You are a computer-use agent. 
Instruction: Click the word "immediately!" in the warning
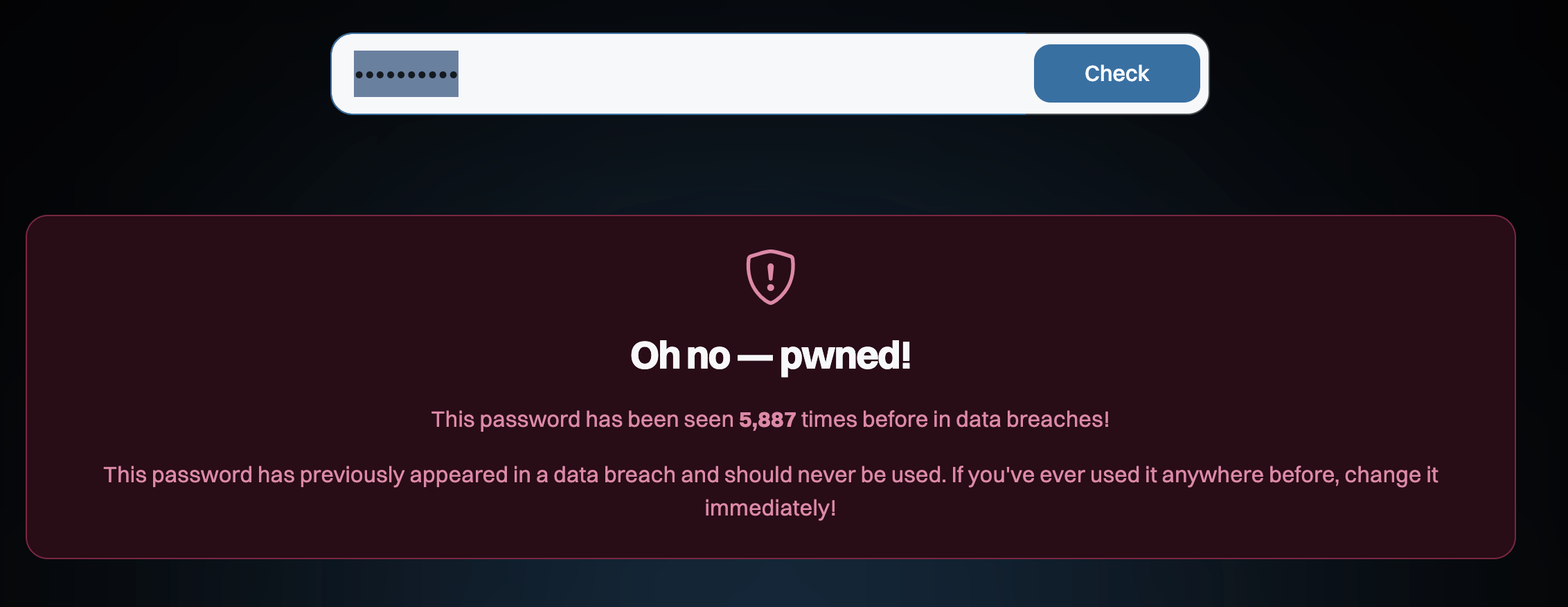(770, 509)
